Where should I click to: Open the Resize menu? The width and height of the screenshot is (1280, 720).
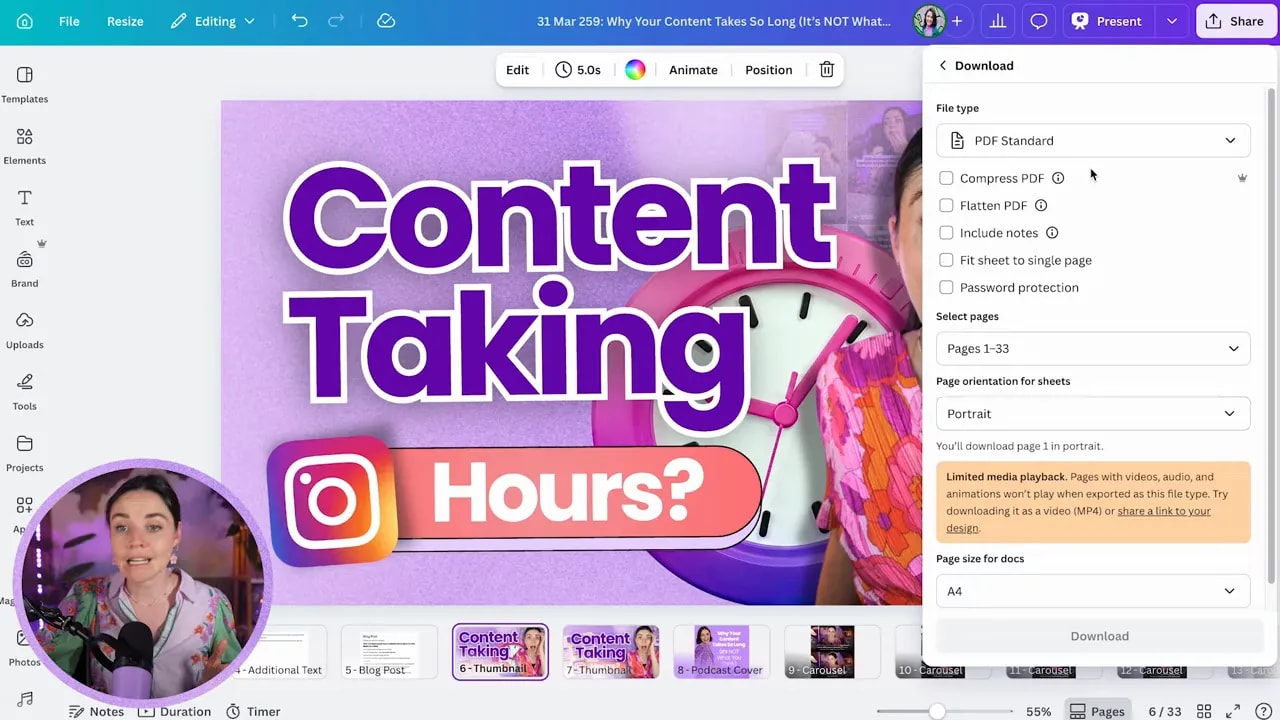(x=125, y=21)
